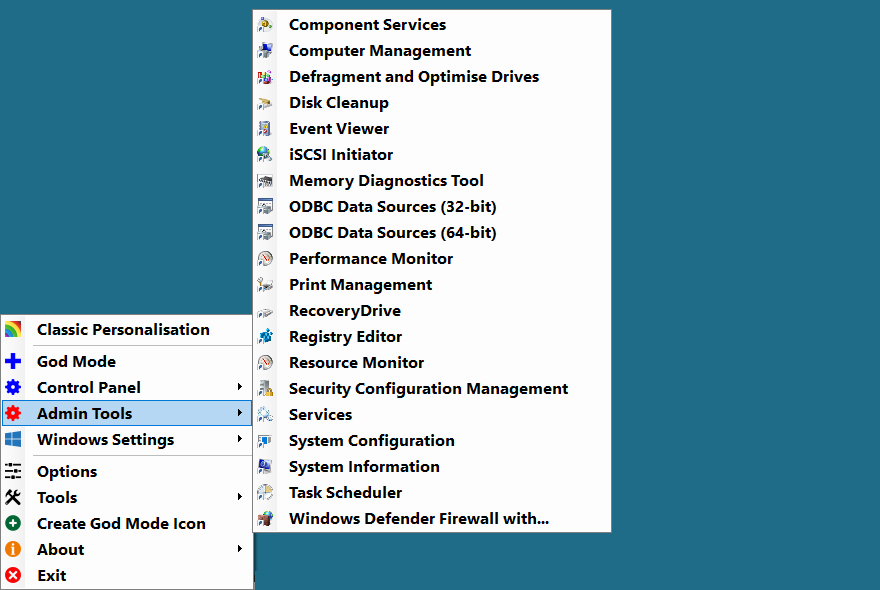Expand the Admin Tools submenu arrow

[240, 413]
